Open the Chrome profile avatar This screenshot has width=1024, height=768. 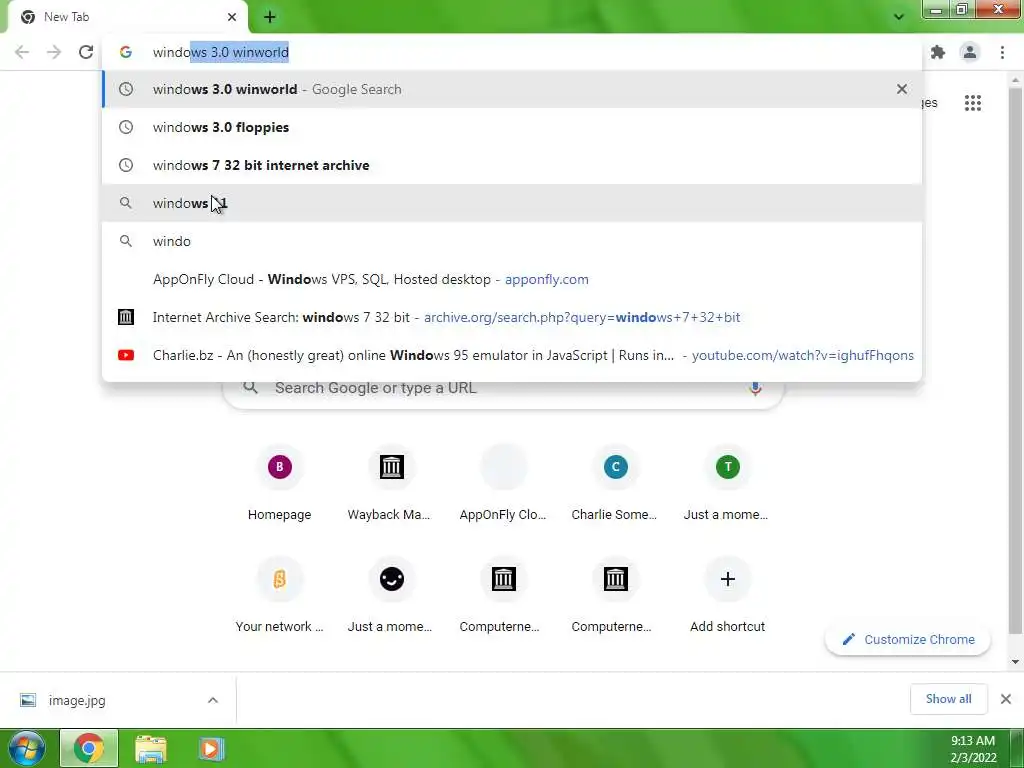coord(970,52)
